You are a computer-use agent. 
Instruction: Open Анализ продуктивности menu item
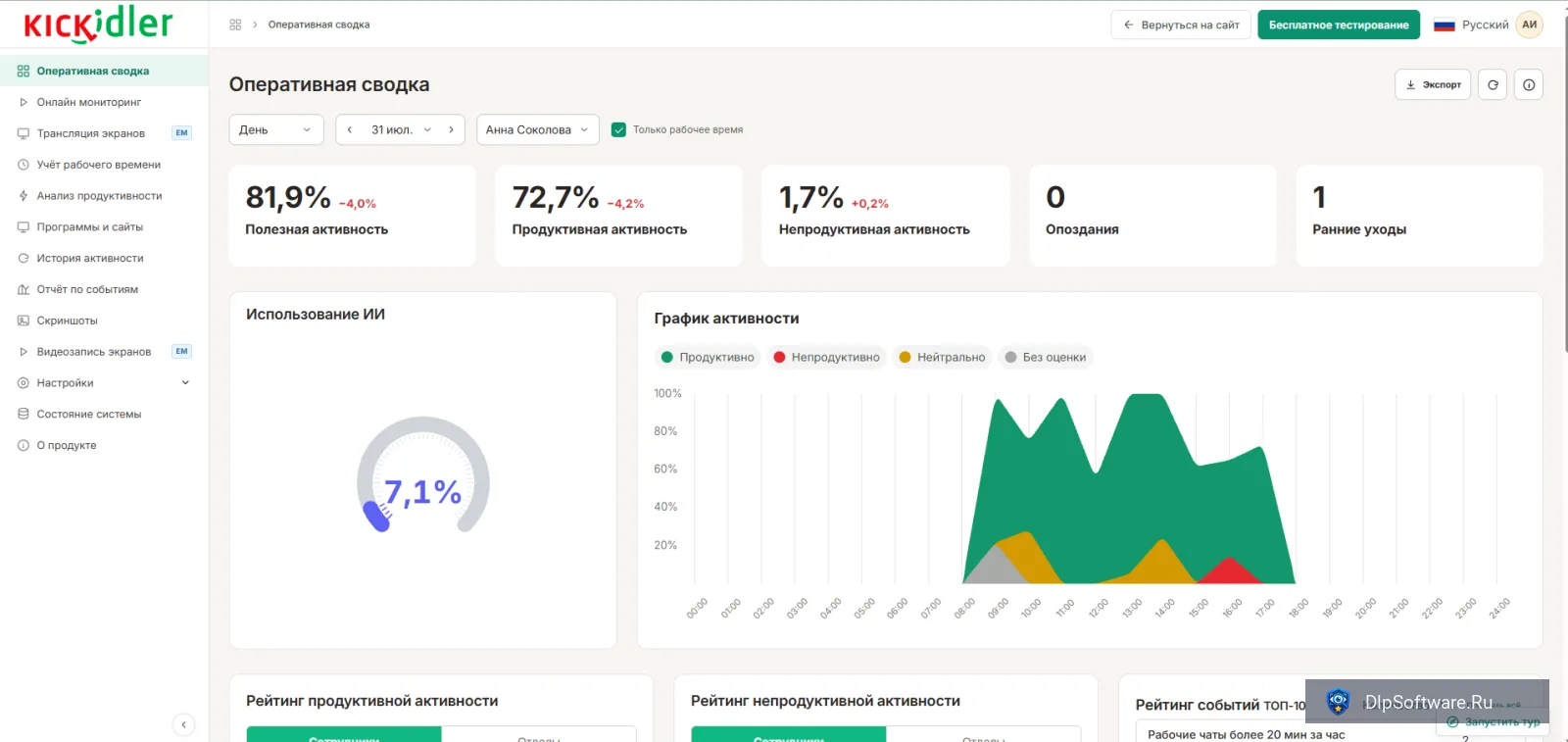coord(104,196)
